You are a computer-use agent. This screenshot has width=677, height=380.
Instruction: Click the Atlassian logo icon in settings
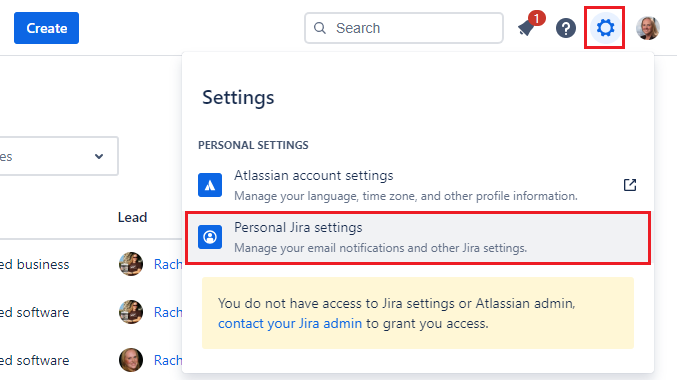point(210,185)
